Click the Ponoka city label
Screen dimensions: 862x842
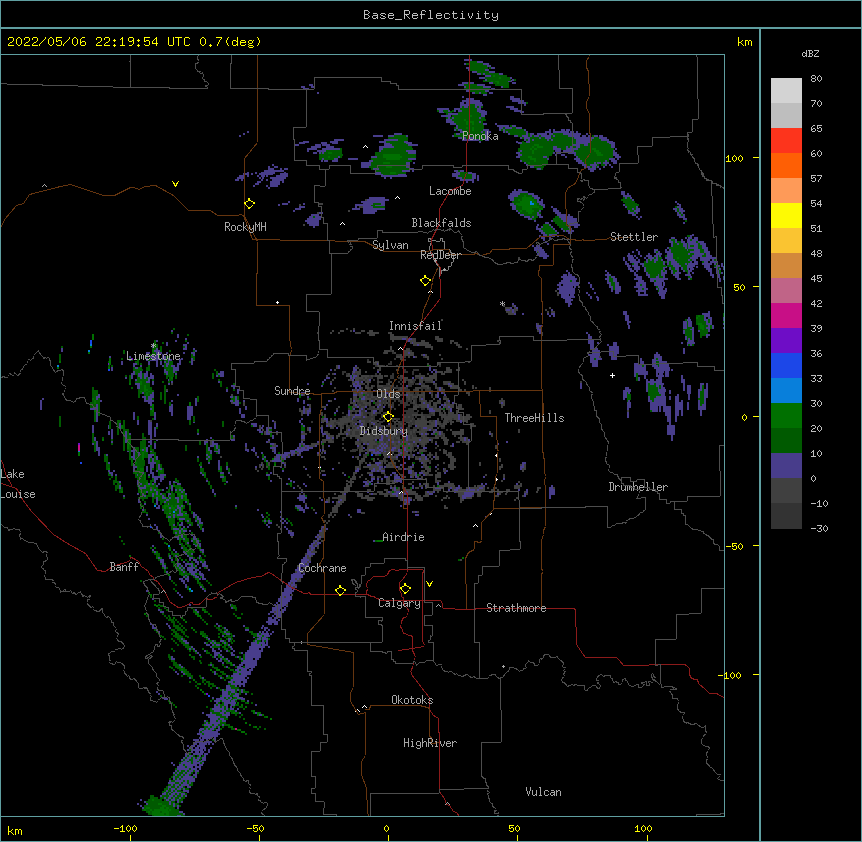click(480, 136)
